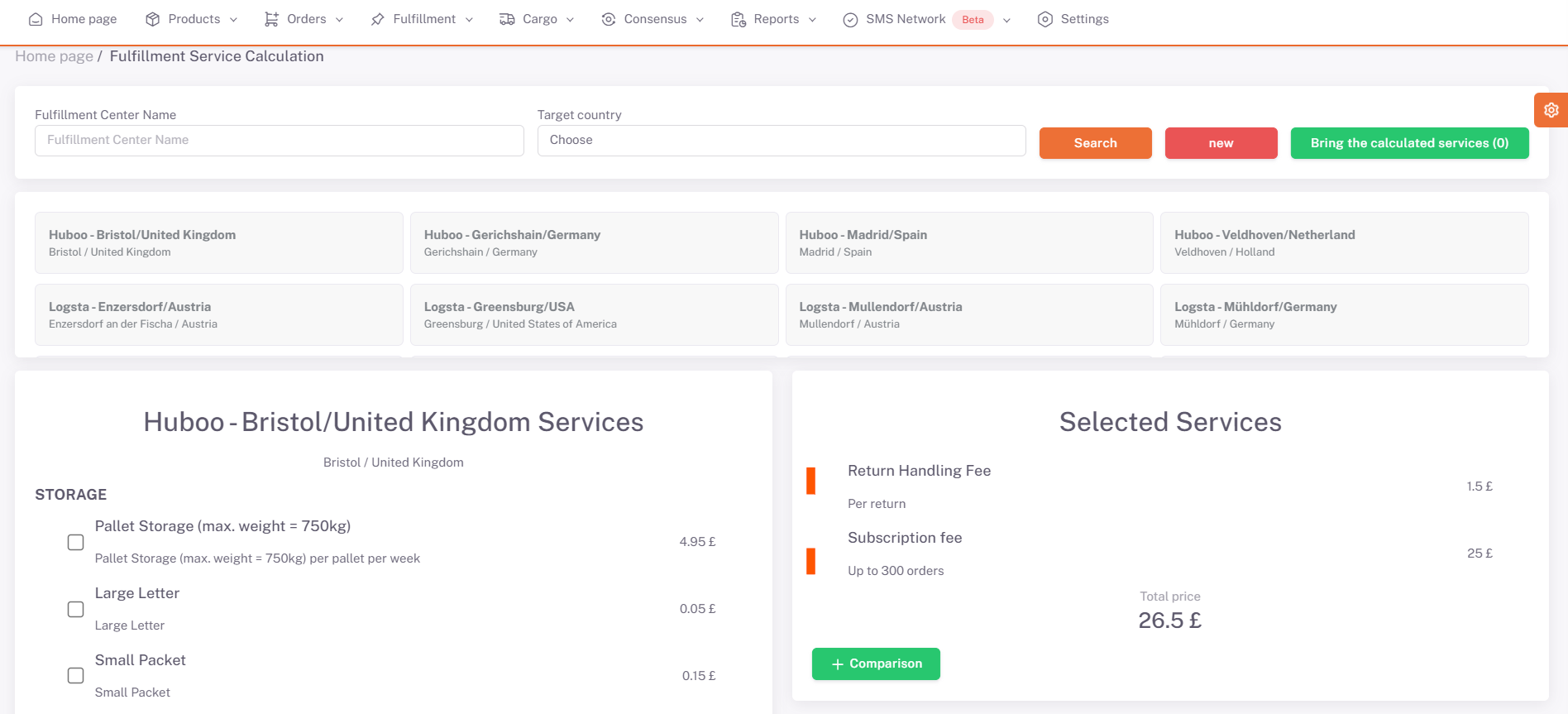Click the Reports clipboard icon
This screenshot has width=1568, height=714.
coord(739,19)
